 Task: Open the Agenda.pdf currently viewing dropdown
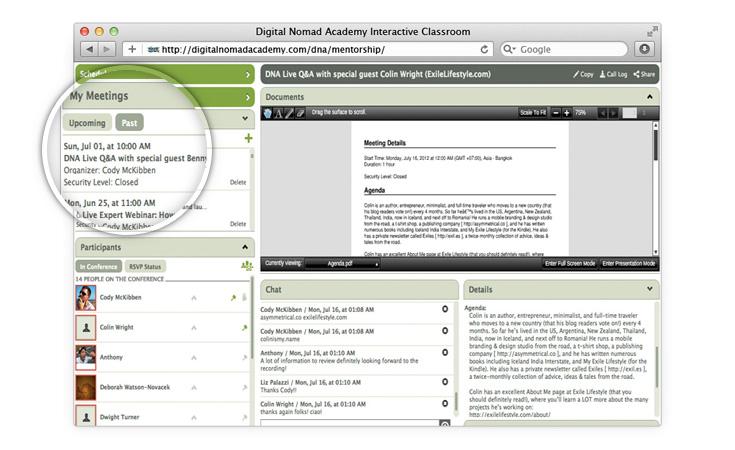pyautogui.click(x=343, y=264)
